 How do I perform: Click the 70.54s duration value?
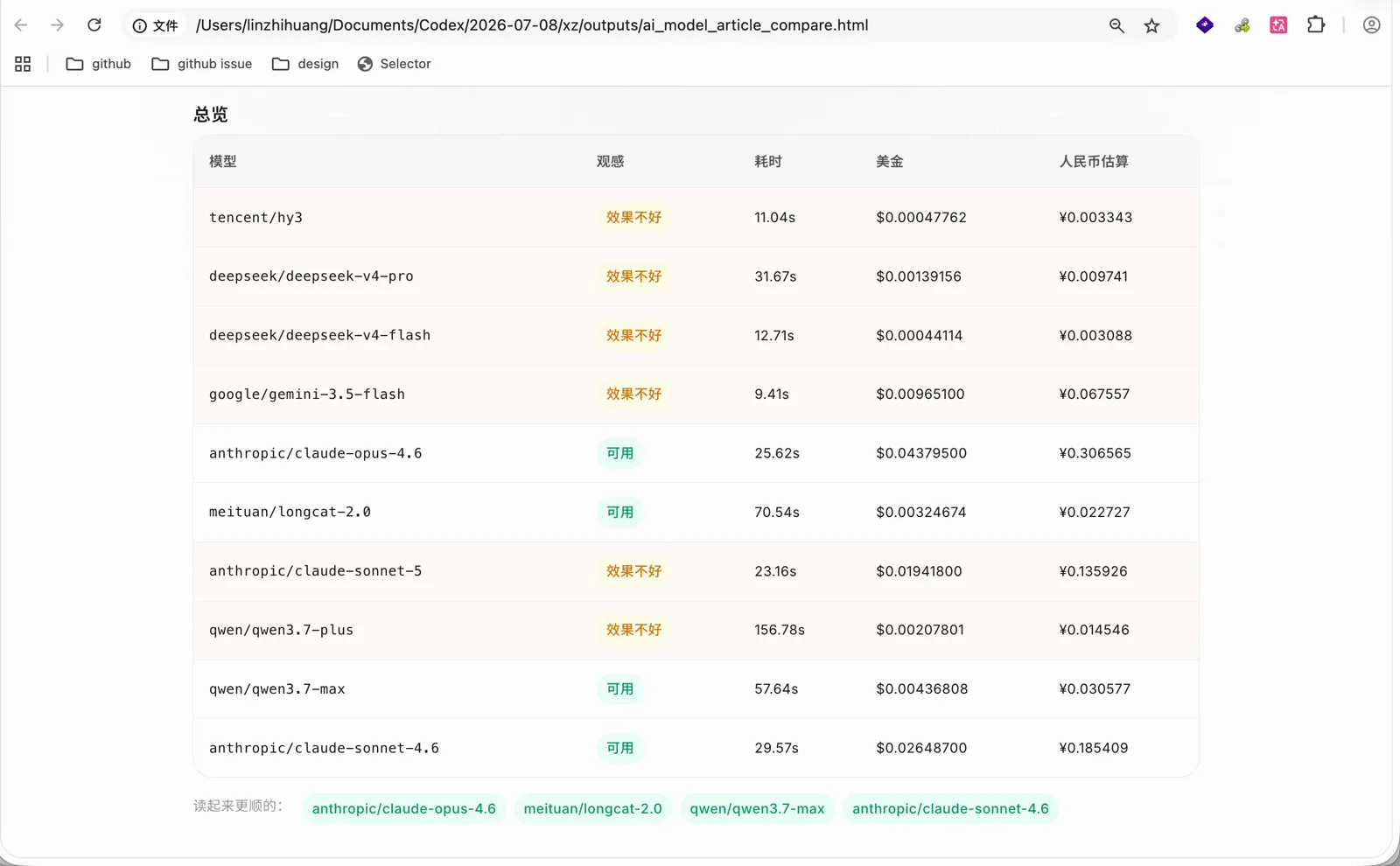click(777, 512)
